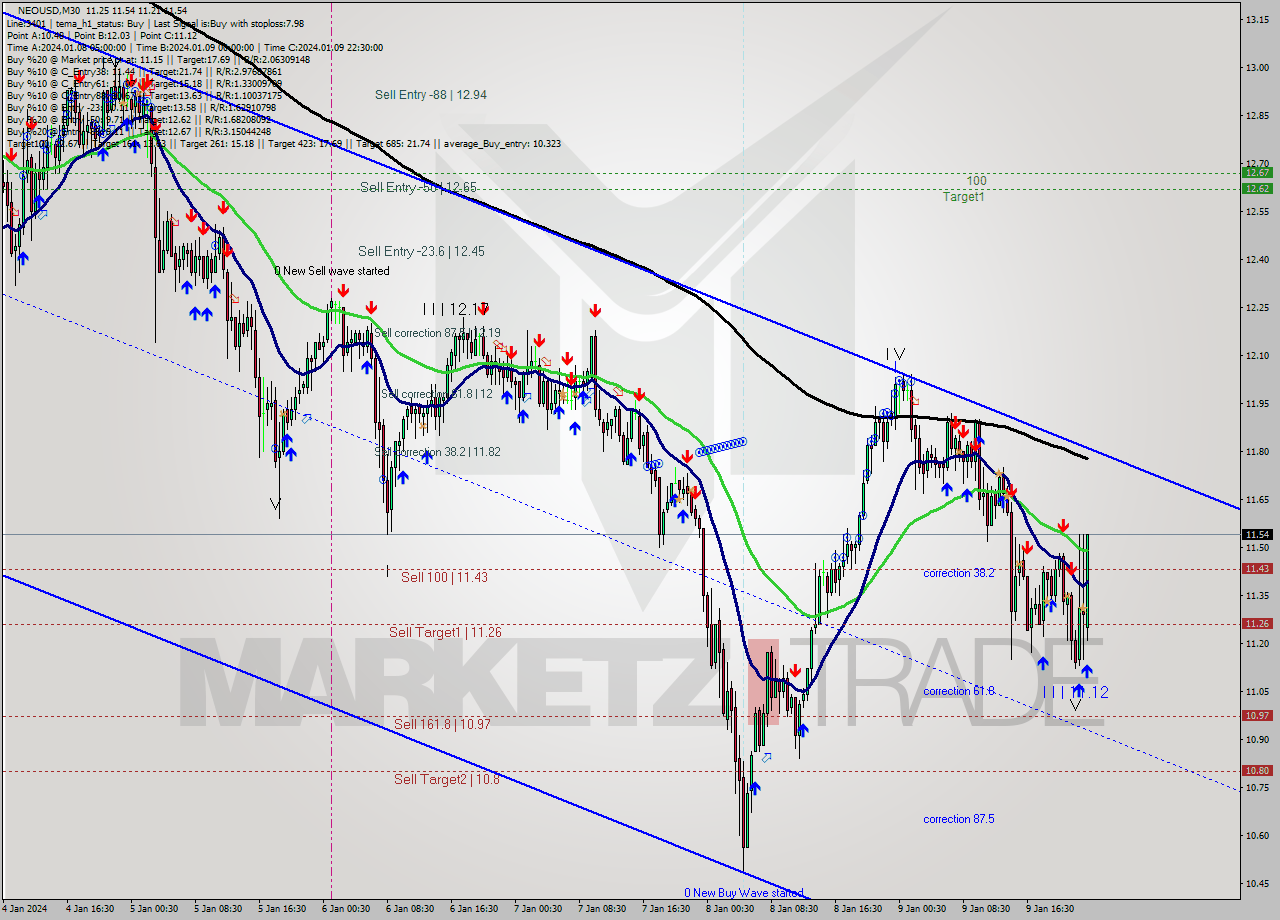Click the 'Sell Entry -50 | 12.65' label
Image resolution: width=1280 pixels, height=920 pixels.
click(x=418, y=187)
